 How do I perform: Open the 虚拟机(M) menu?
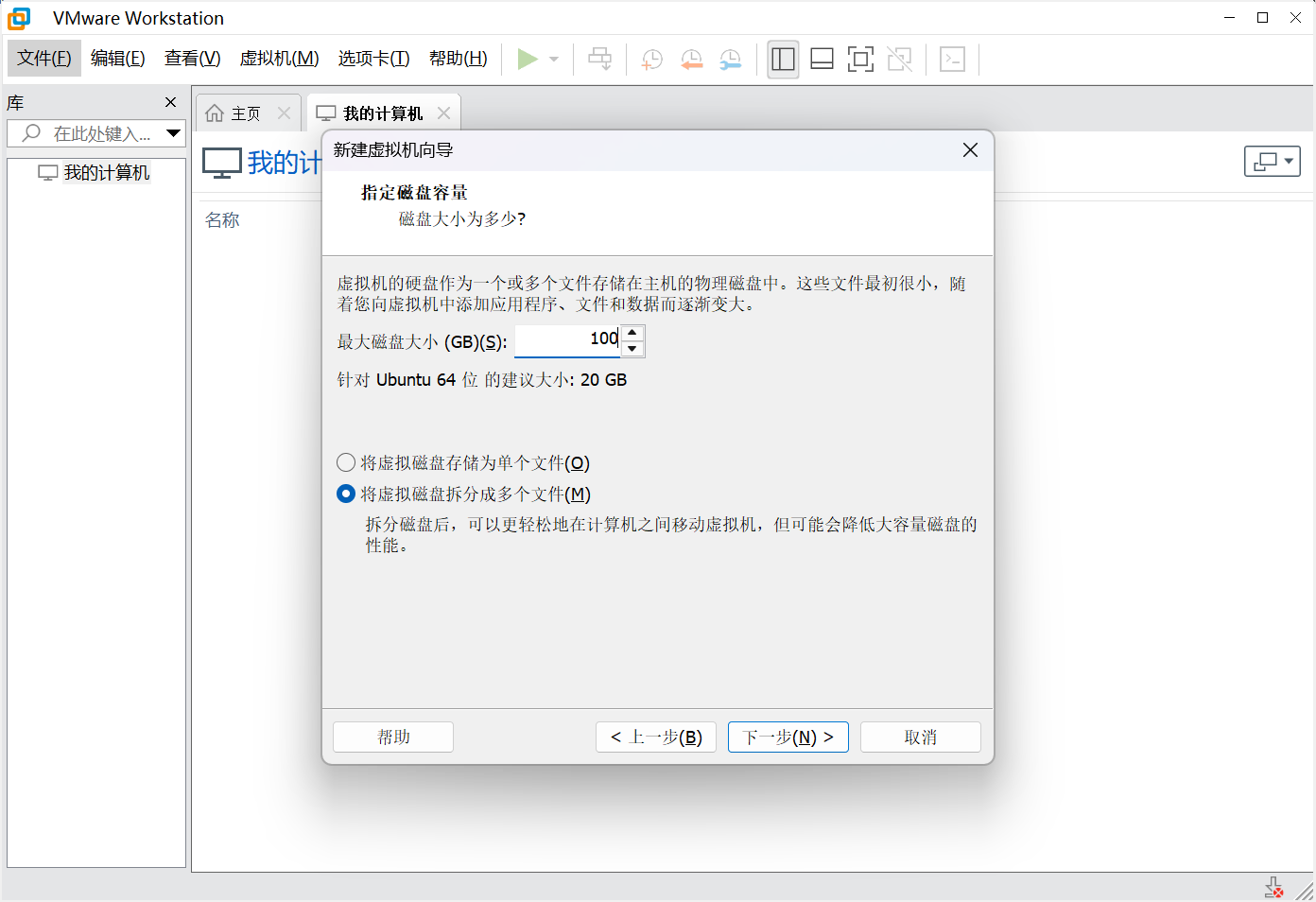(280, 59)
